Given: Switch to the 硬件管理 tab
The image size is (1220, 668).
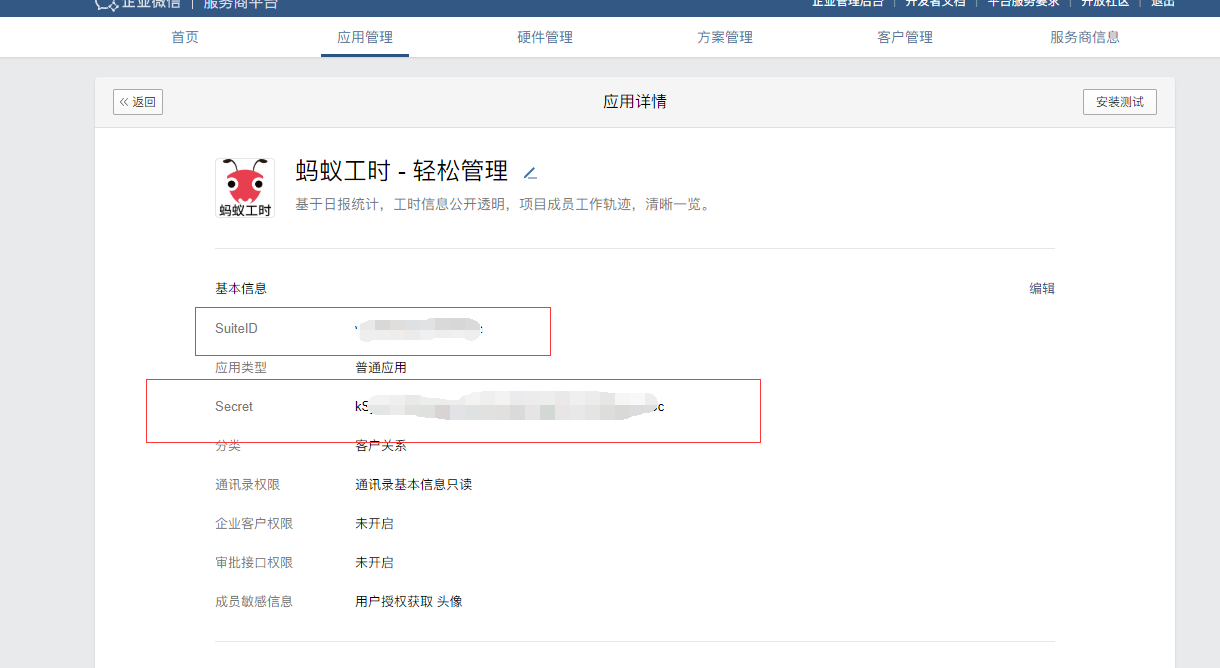Looking at the screenshot, I should click(x=545, y=38).
